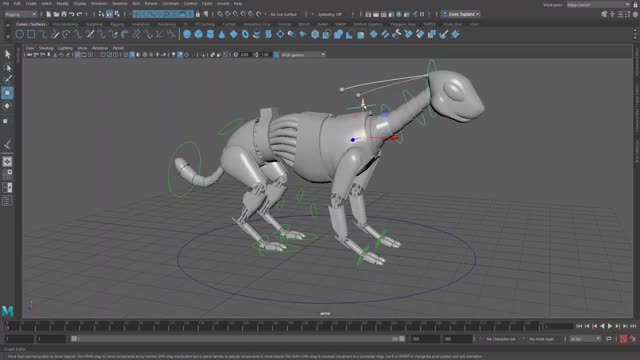This screenshot has height=360, width=640.
Task: Activate the Scale tool
Action: (6, 121)
